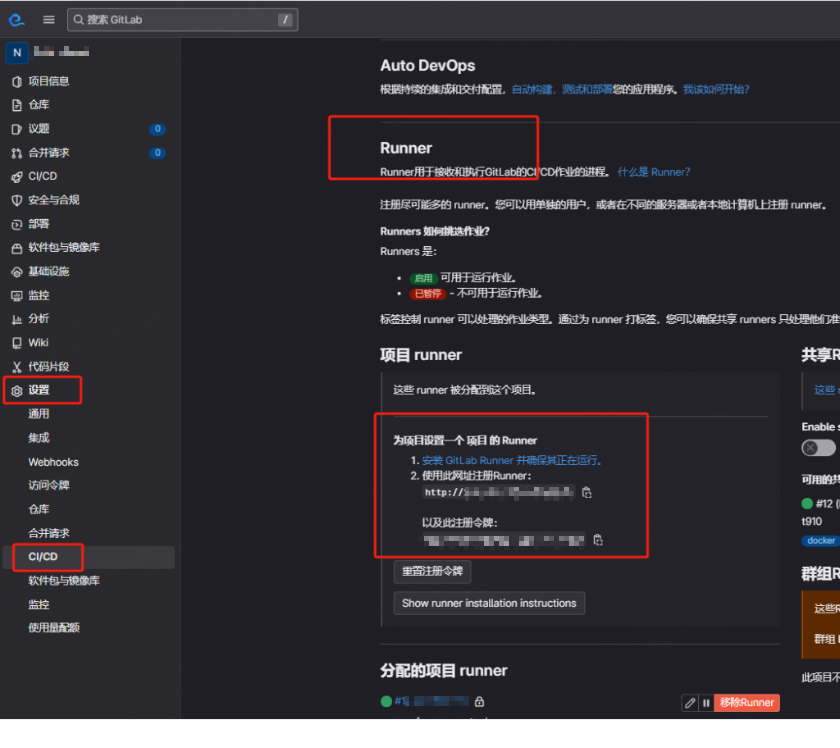Open 项目信息 via its sidebar icon
840x748 pixels.
click(x=17, y=81)
